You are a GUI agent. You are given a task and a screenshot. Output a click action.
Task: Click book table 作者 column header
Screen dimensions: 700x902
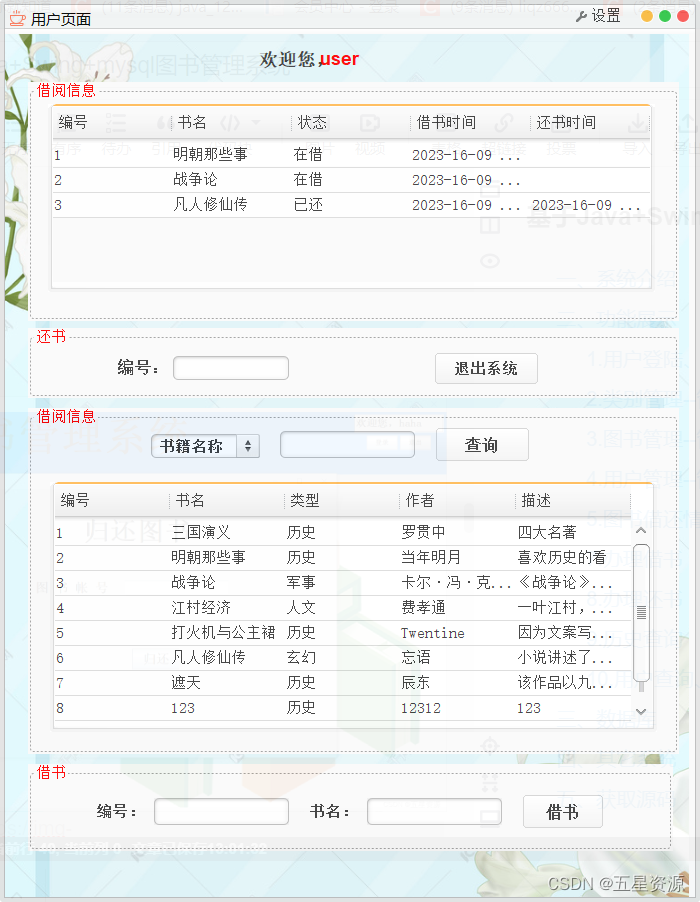click(x=457, y=500)
